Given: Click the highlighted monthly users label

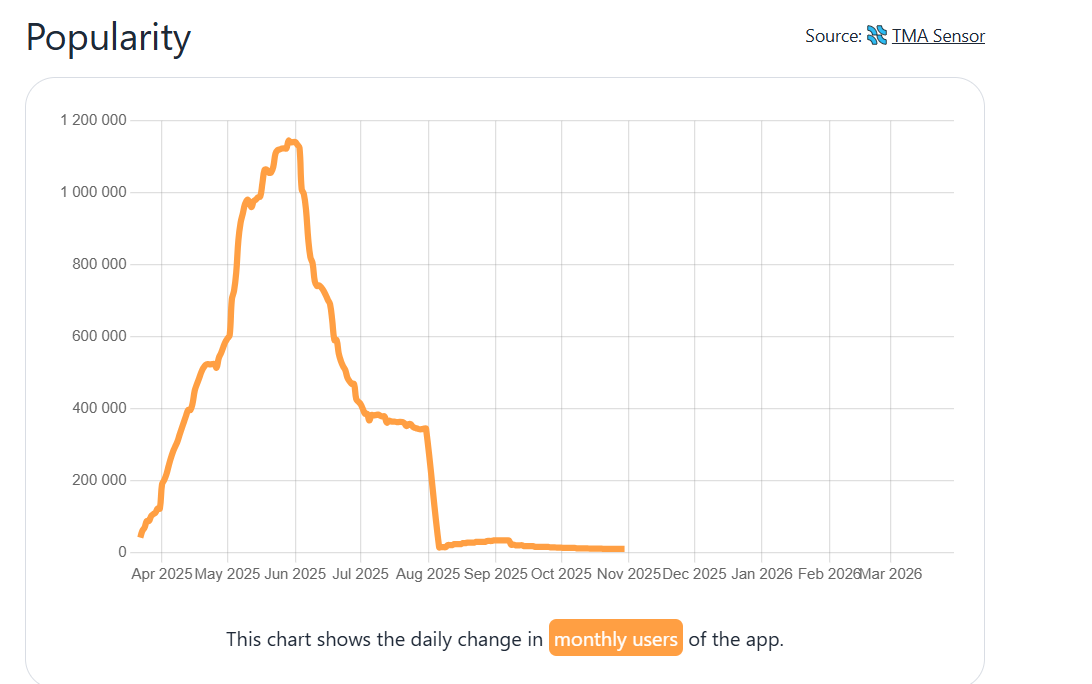Looking at the screenshot, I should [x=615, y=639].
